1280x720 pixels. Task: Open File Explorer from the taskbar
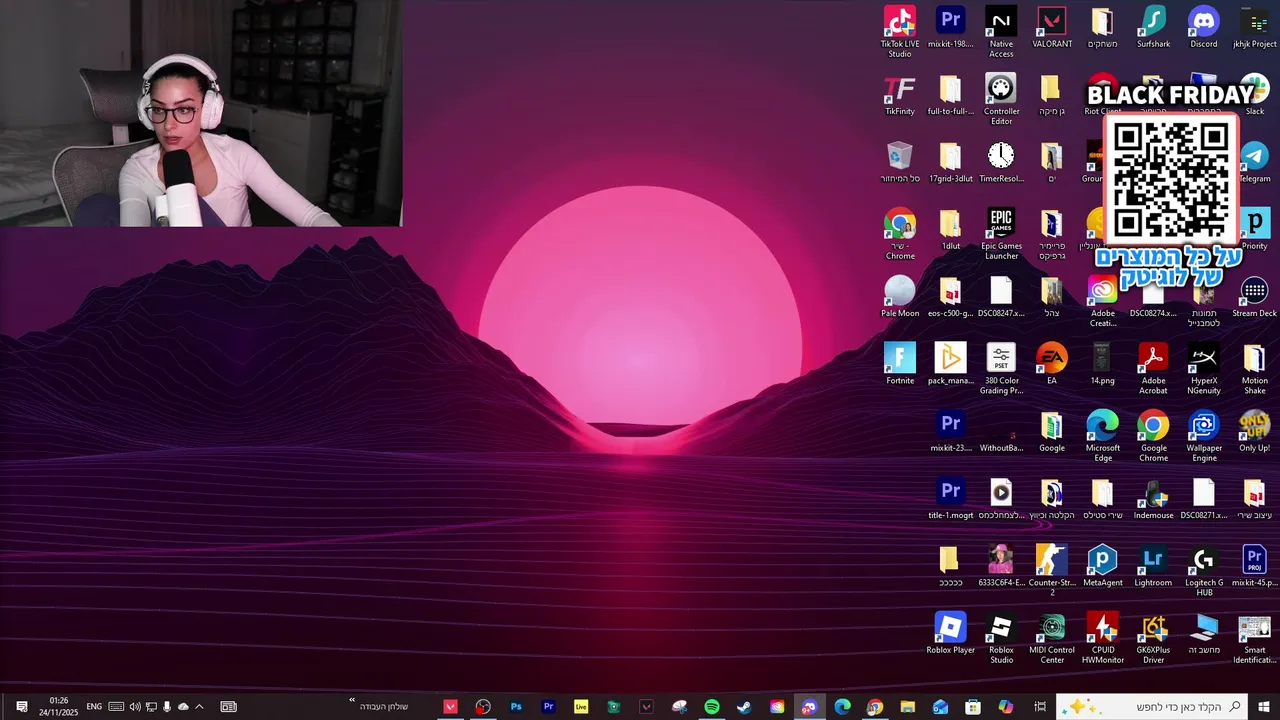click(x=907, y=707)
